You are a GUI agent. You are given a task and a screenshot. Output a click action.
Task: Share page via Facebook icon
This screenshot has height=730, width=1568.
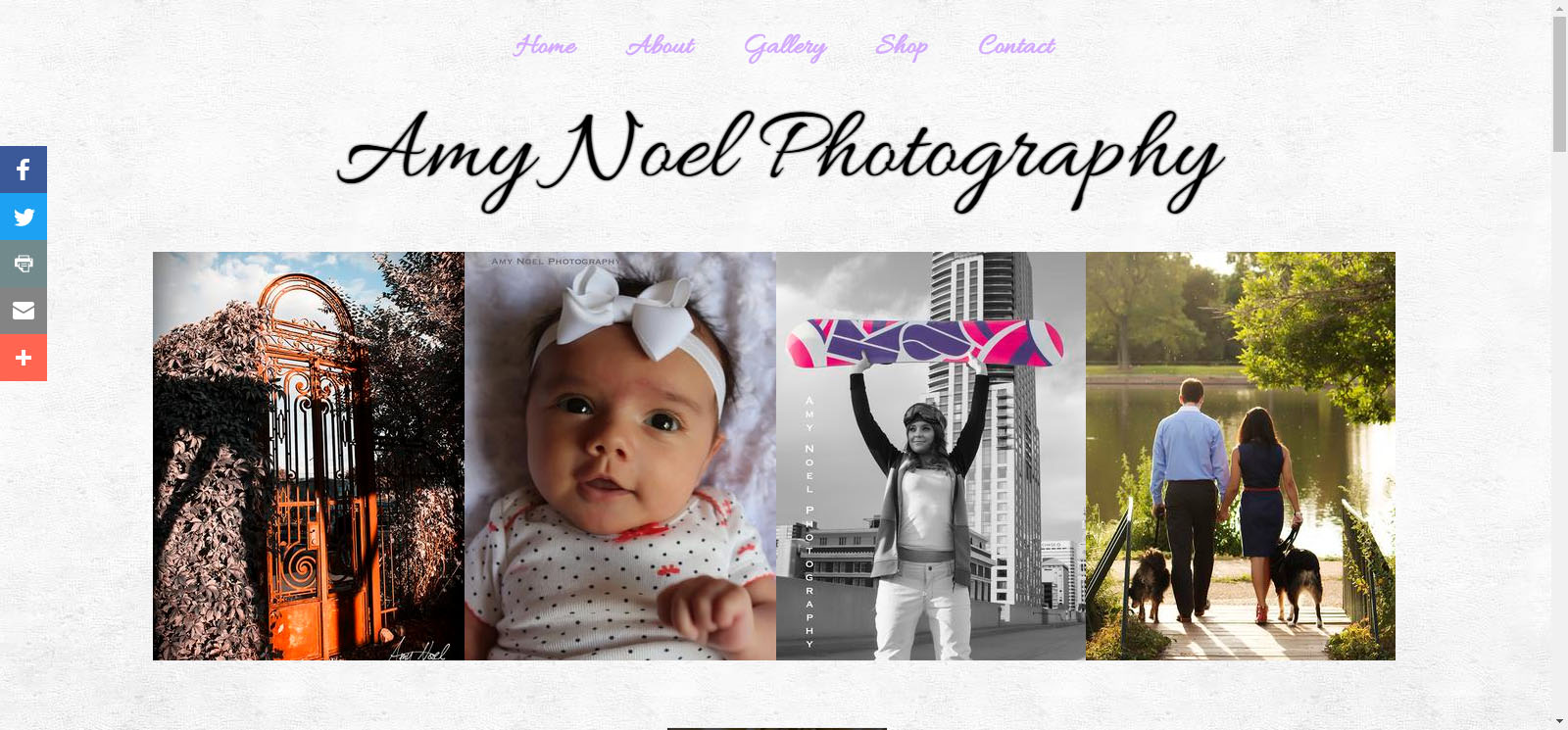tap(24, 170)
